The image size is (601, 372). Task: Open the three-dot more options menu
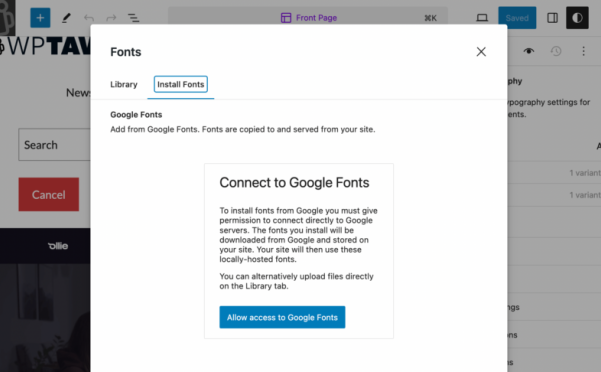[x=583, y=51]
